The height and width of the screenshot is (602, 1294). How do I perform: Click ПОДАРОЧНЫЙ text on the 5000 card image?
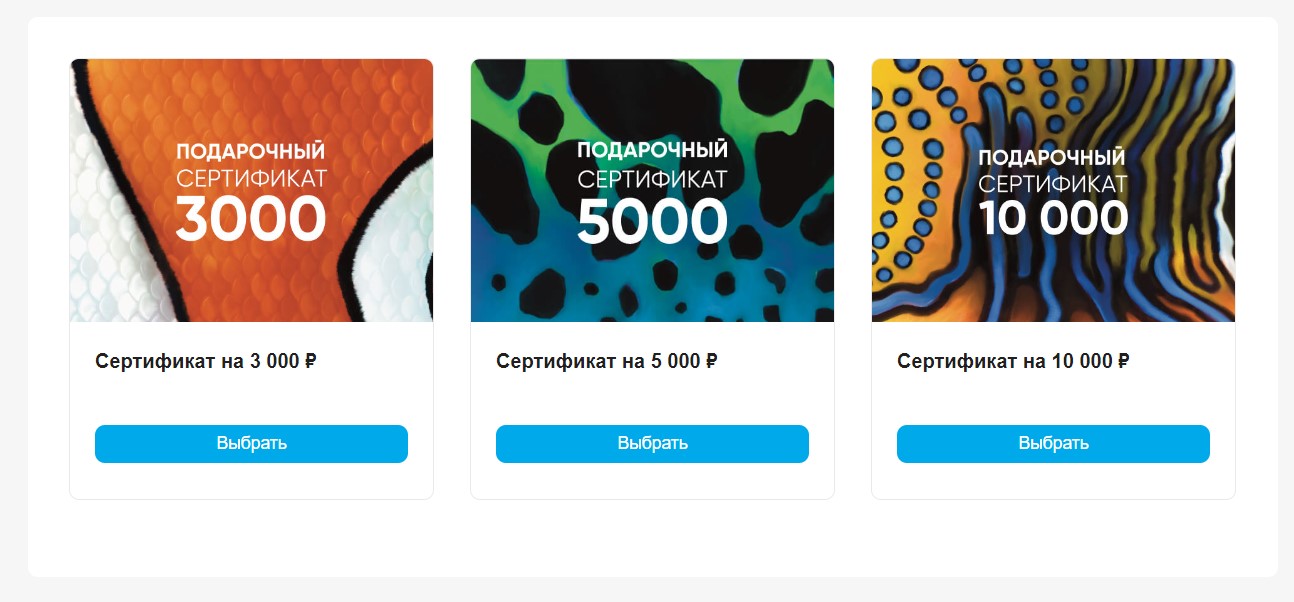[652, 150]
